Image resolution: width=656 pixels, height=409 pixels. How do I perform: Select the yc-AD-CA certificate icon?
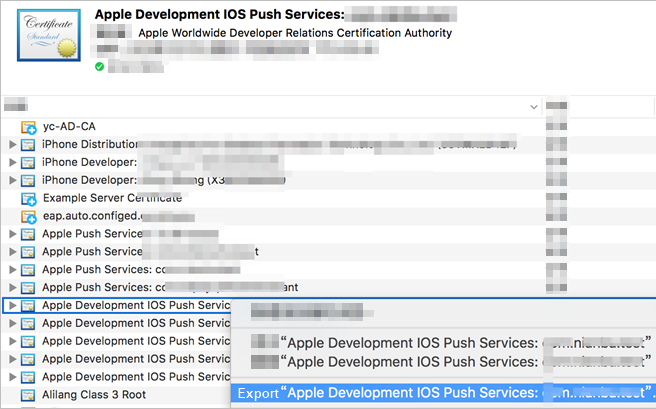28,127
